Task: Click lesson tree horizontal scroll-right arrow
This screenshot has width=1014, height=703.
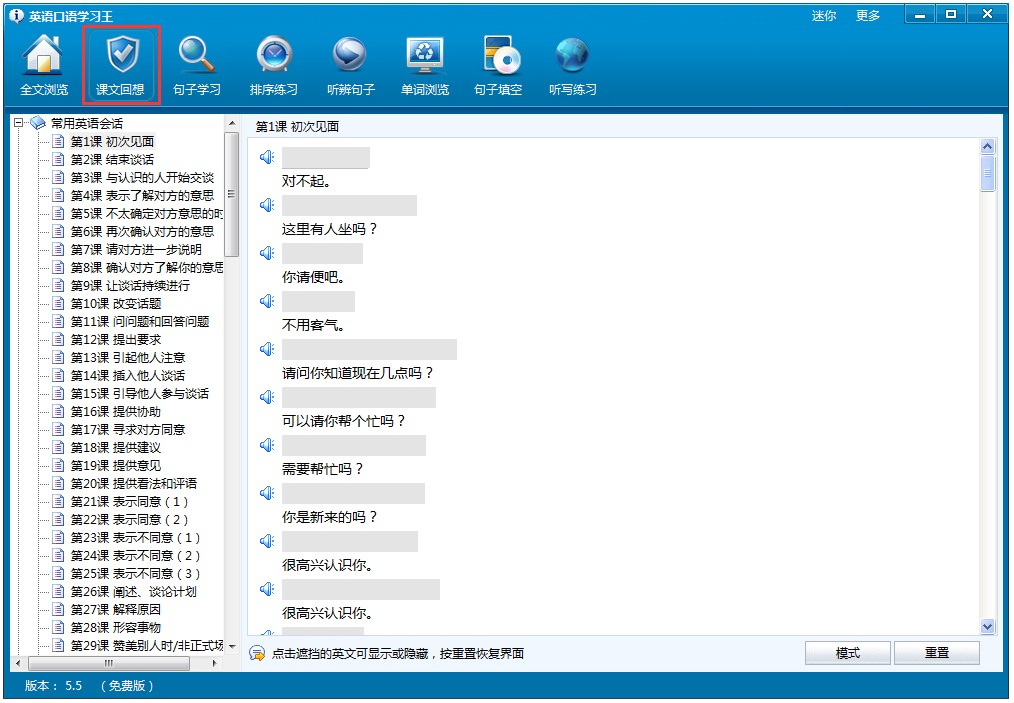Action: (214, 664)
